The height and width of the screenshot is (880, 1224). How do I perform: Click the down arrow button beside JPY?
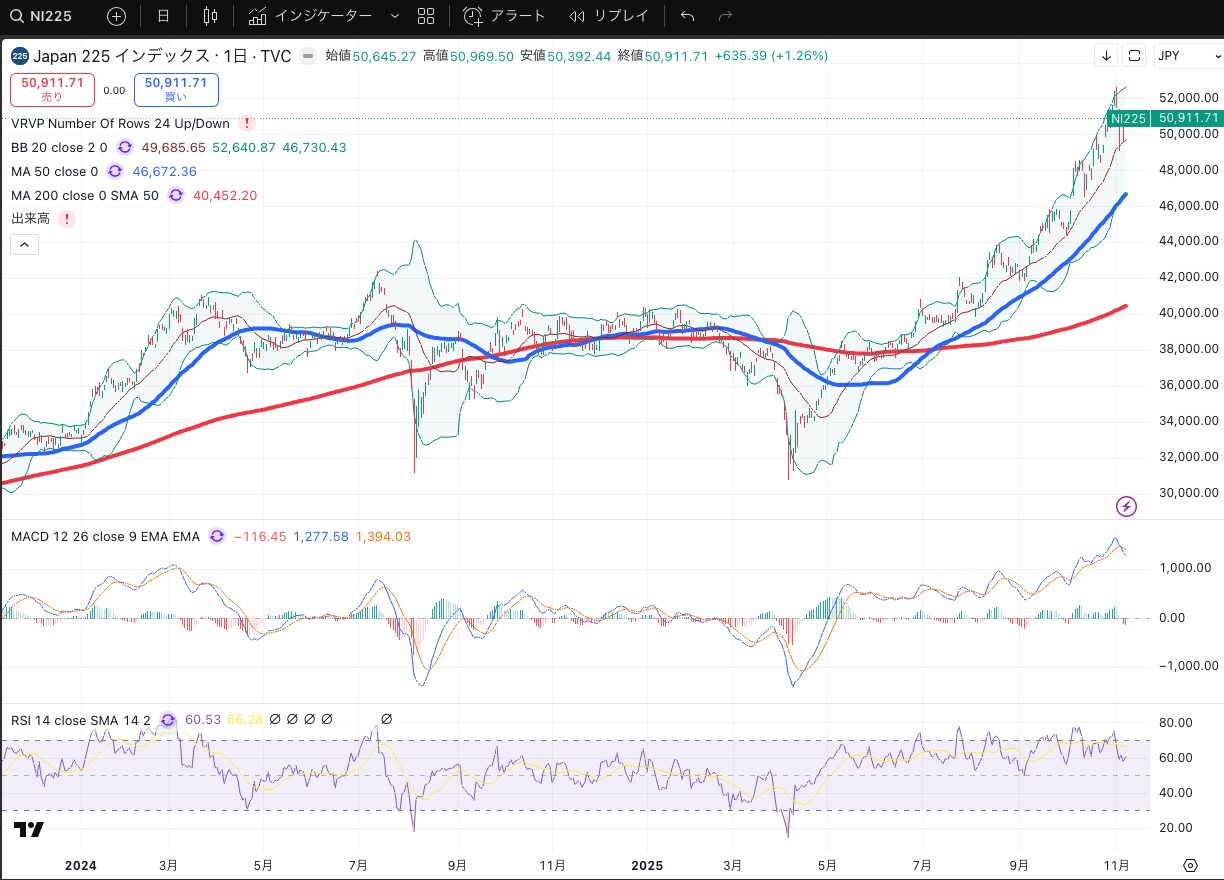(x=1106, y=56)
